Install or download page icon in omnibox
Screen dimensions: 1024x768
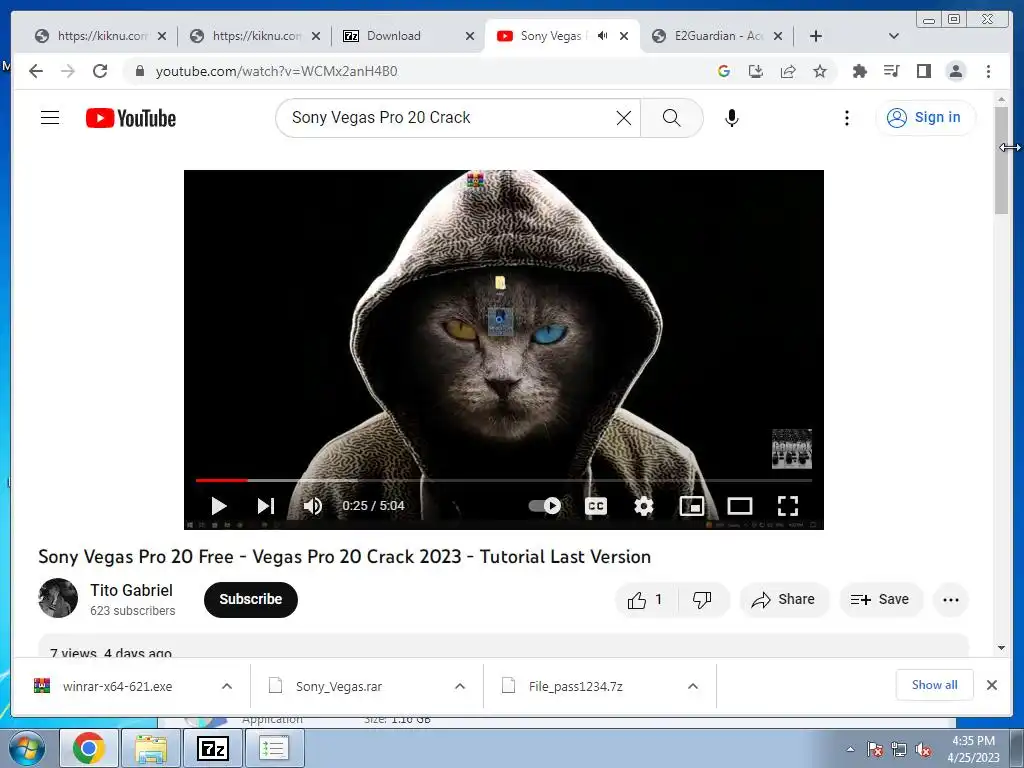tap(756, 71)
